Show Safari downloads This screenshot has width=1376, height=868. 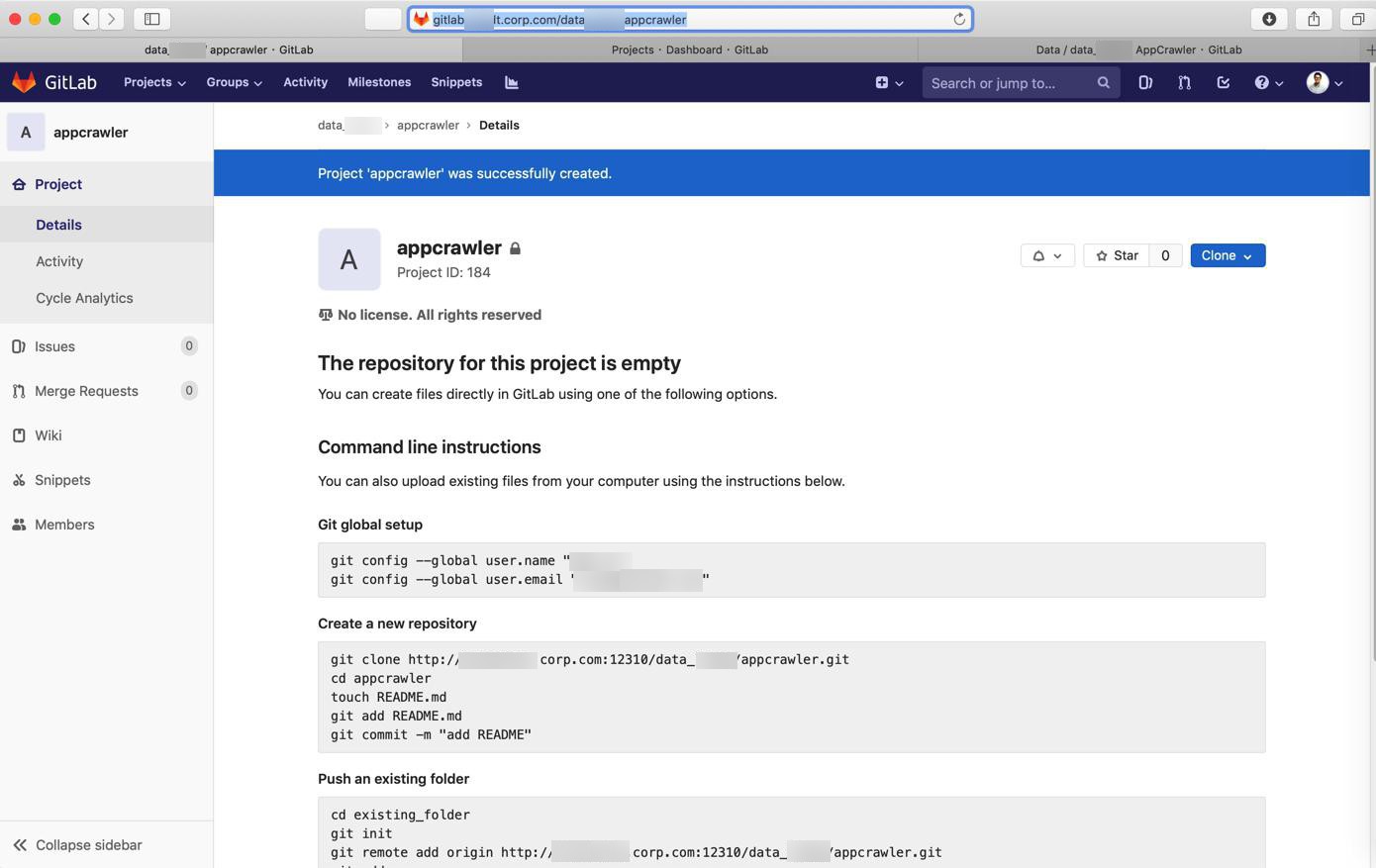coord(1269,19)
